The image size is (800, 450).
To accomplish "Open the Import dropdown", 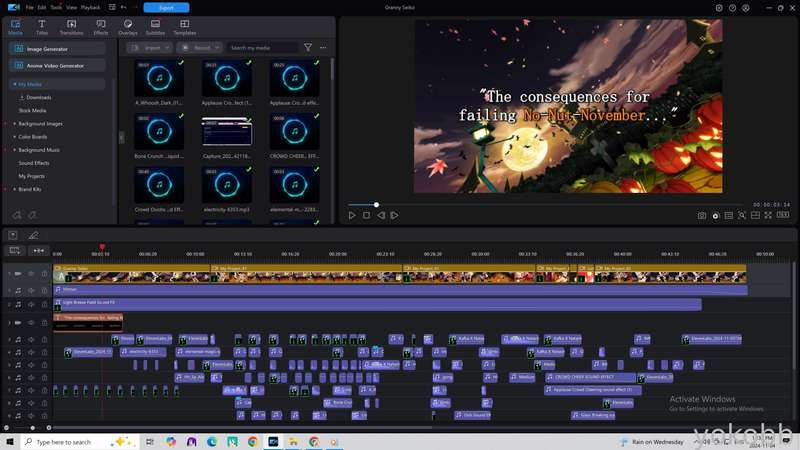I will [149, 47].
